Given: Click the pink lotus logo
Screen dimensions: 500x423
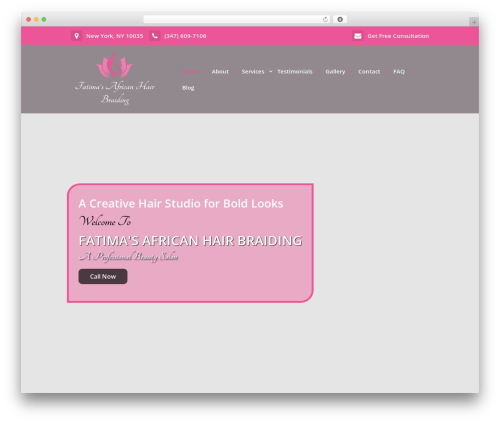Looking at the screenshot, I should pos(114,66).
